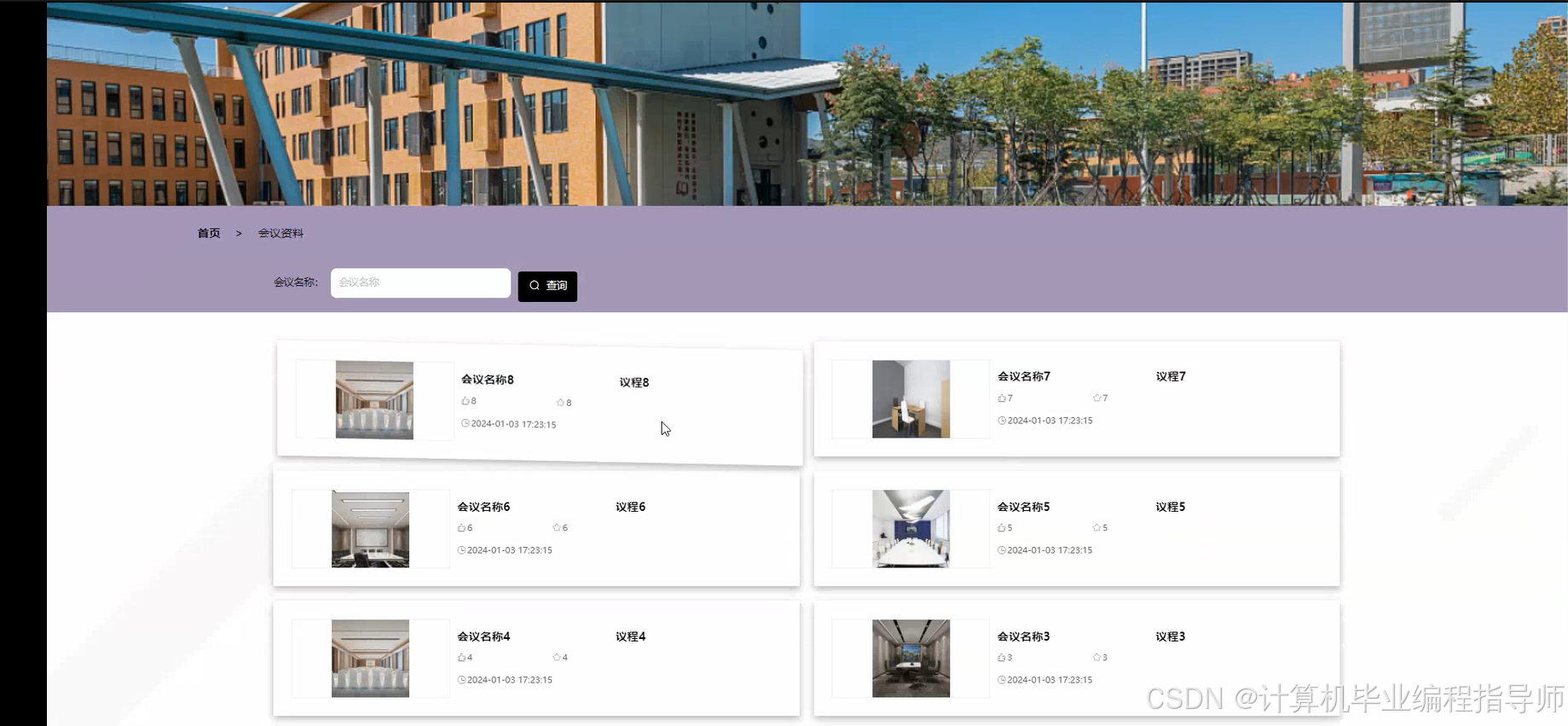Click the 议程5 label
The image size is (1568, 726).
point(1171,507)
